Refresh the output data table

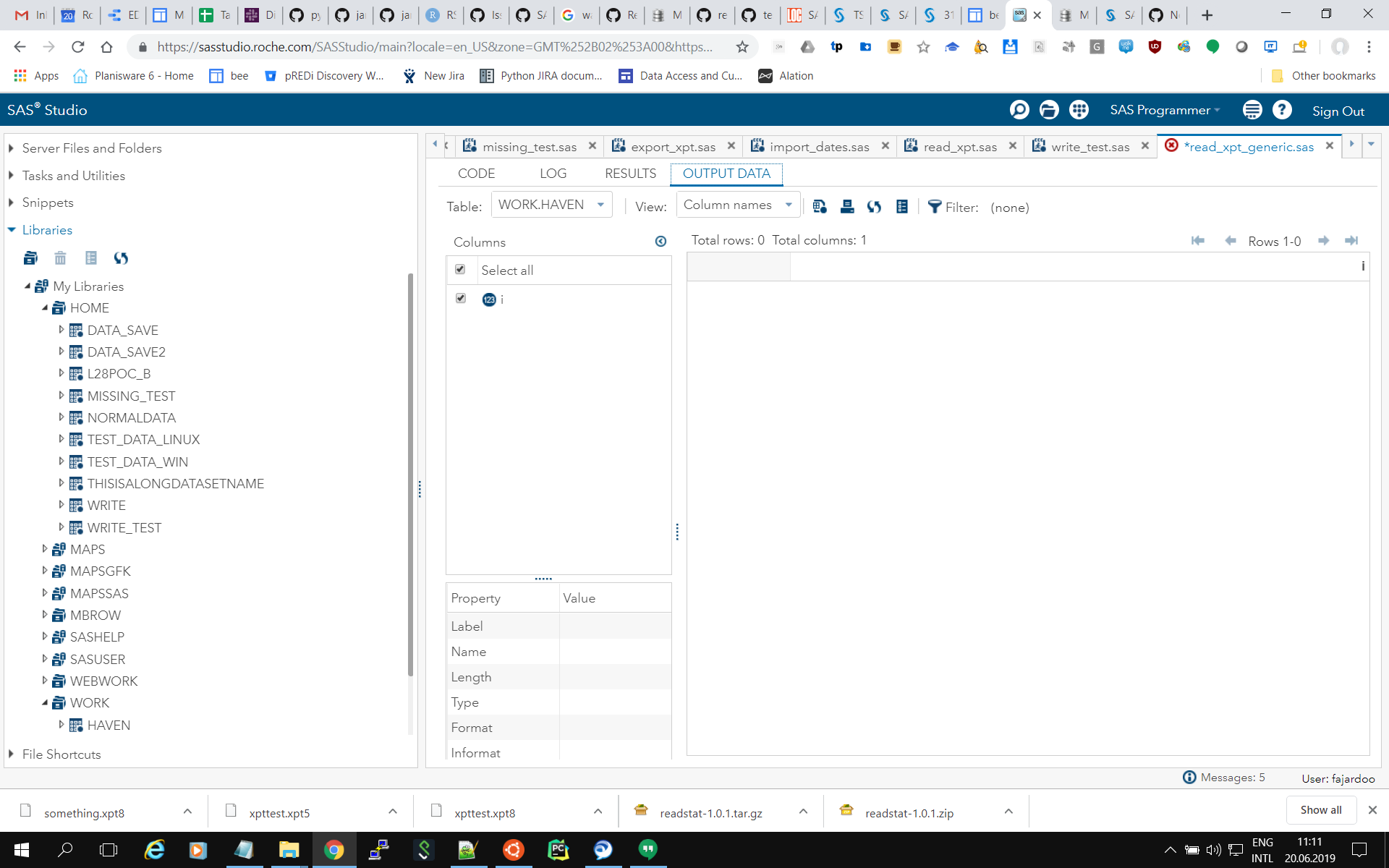coord(875,207)
